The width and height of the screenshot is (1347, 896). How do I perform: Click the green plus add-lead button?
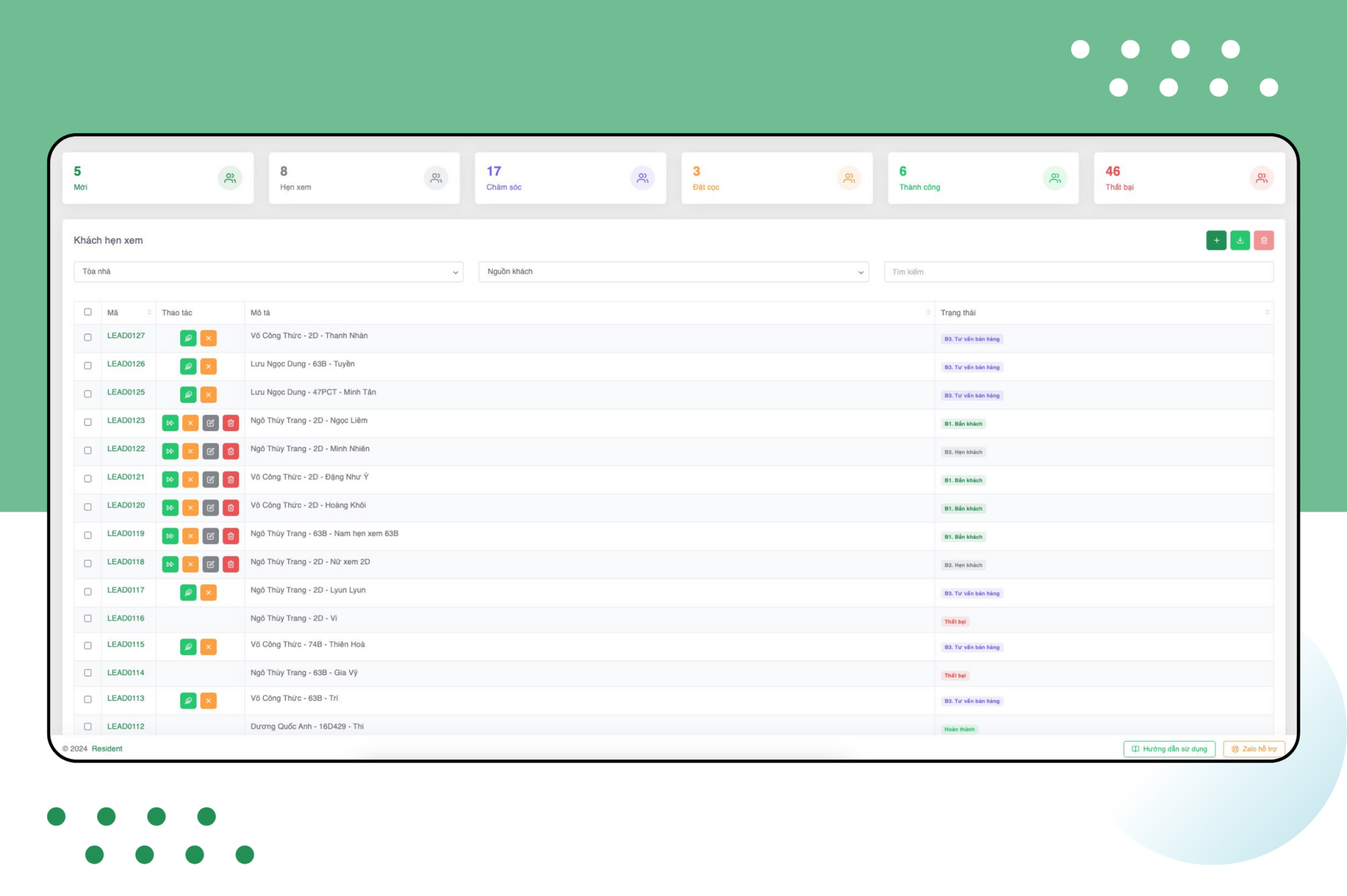click(1216, 241)
